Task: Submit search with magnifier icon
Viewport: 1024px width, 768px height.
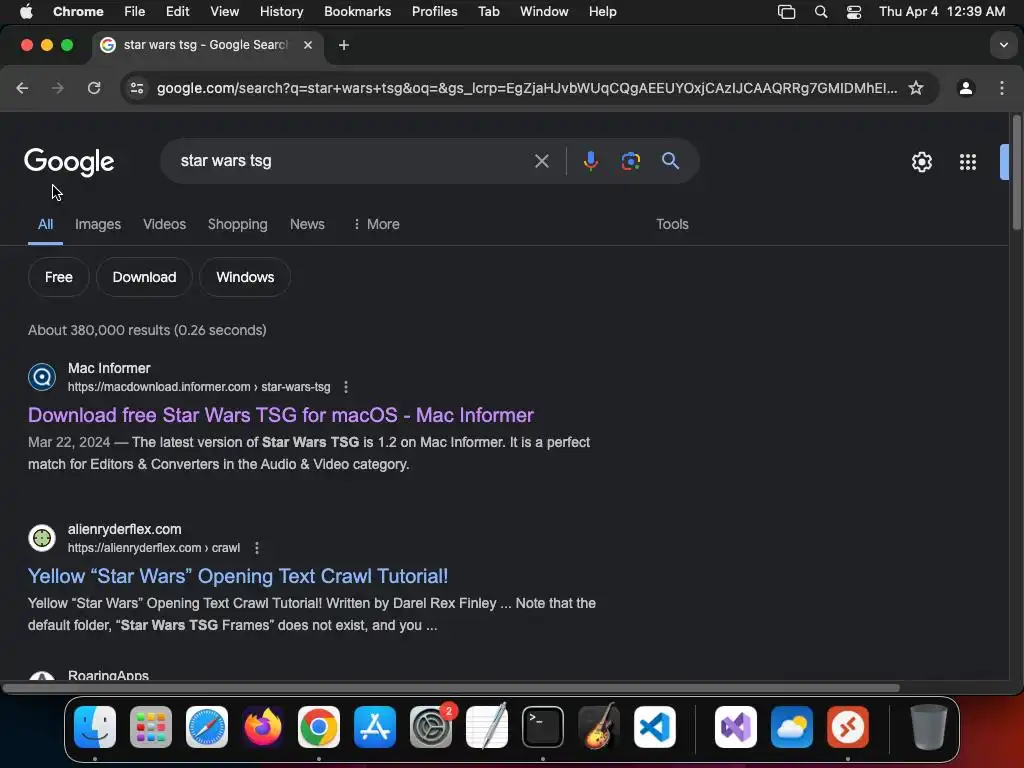Action: click(x=670, y=161)
